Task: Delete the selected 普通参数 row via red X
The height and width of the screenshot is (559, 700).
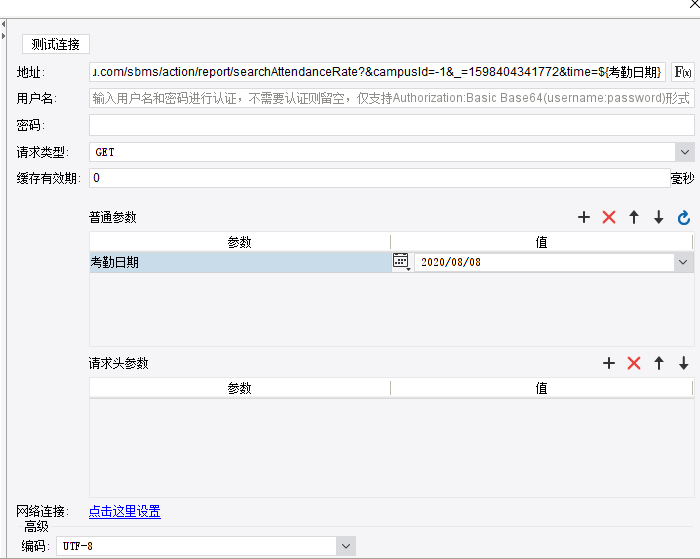Action: 609,217
